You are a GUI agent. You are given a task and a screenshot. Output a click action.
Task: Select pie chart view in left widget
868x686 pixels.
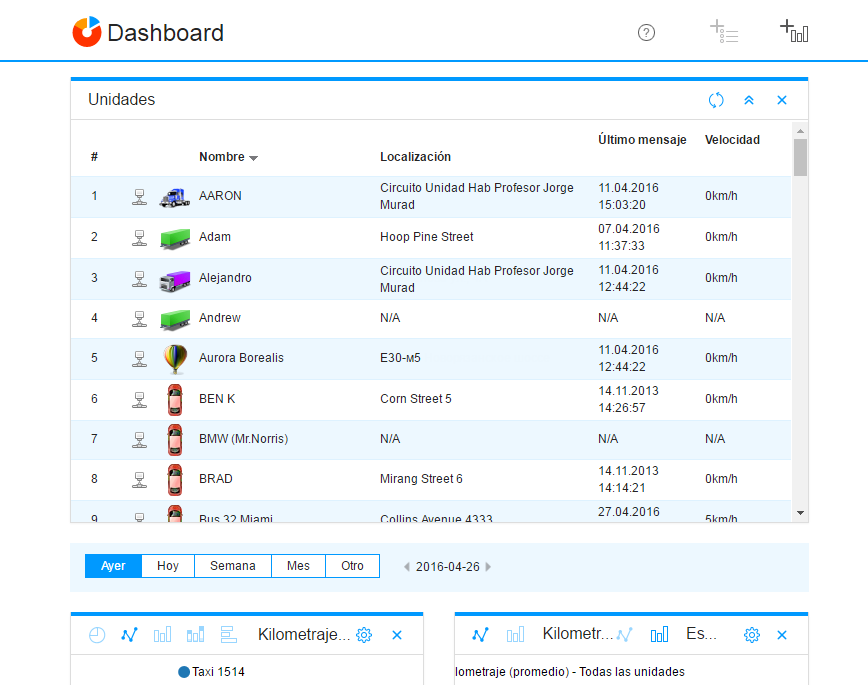[x=97, y=635]
